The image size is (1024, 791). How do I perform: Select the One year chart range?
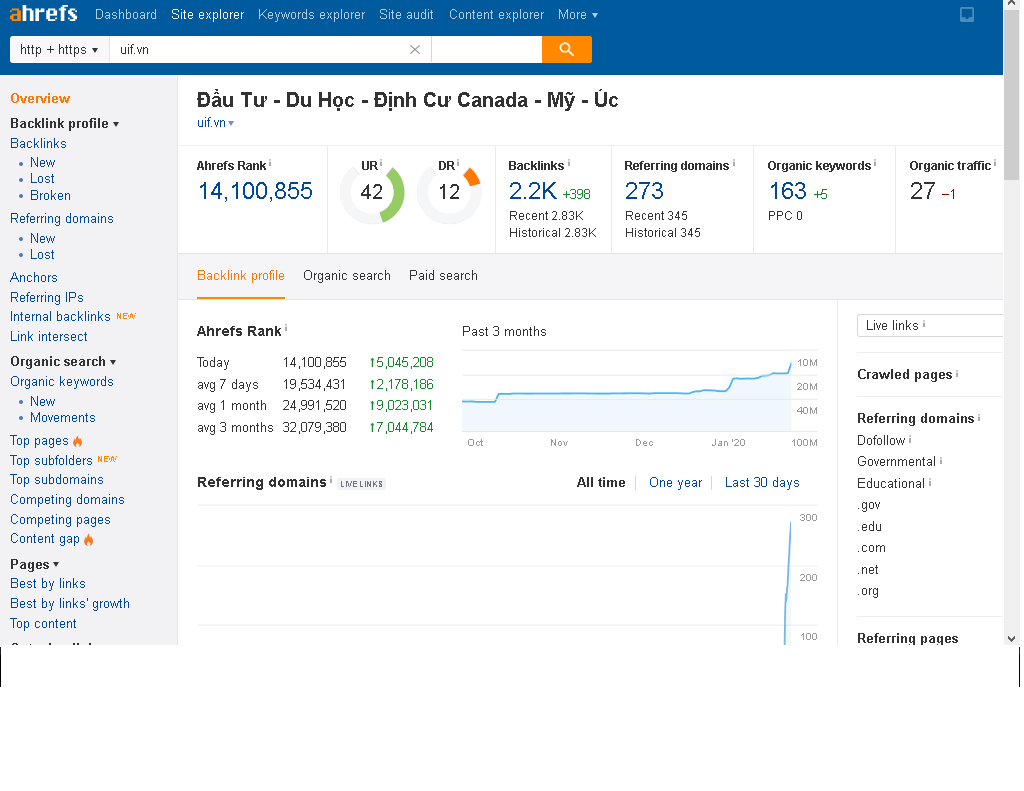pyautogui.click(x=675, y=482)
